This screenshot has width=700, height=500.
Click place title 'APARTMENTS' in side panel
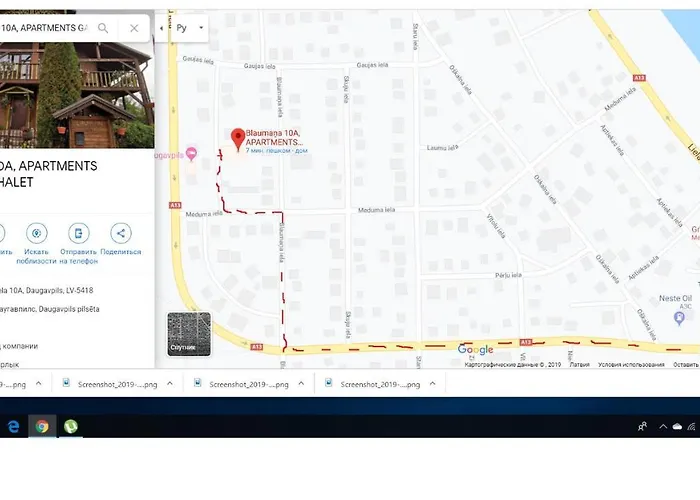58,166
